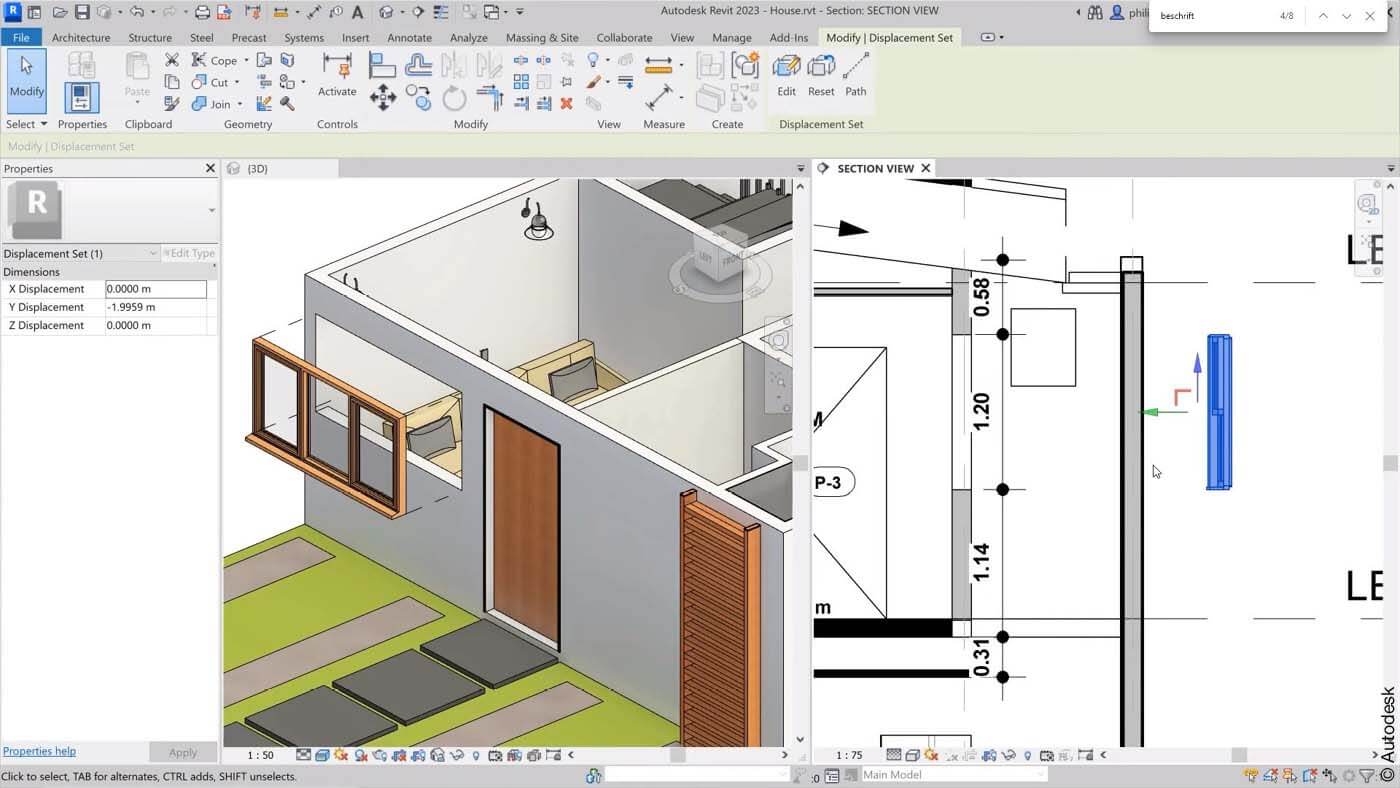Select the Trim/Extend to Corner tool
The height and width of the screenshot is (788, 1400).
pos(490,97)
